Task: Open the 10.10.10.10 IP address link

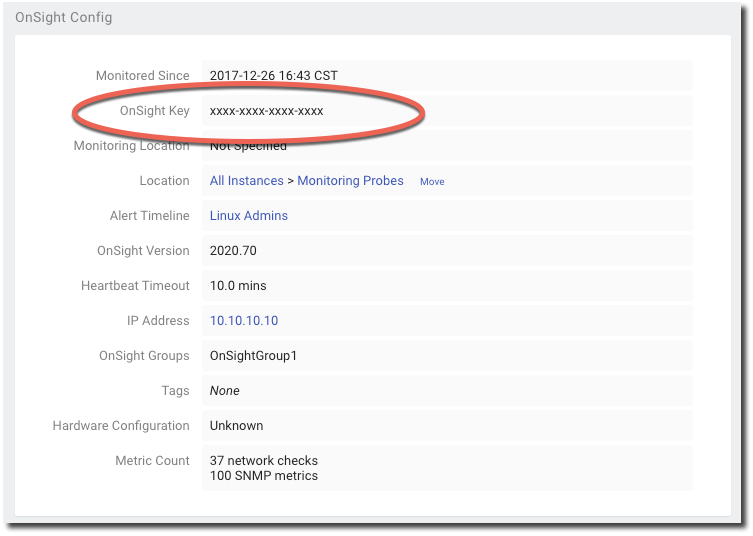Action: pyautogui.click(x=243, y=321)
